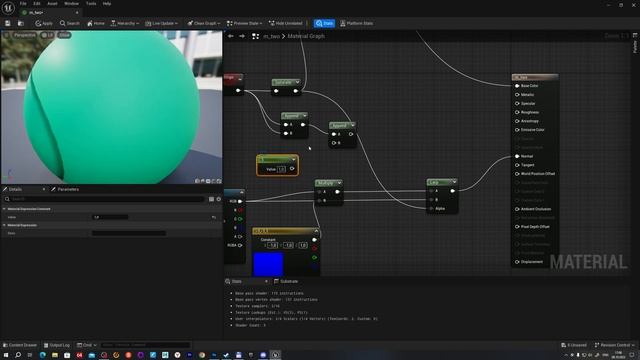Open the Output Log
The image size is (640, 360).
(57, 345)
